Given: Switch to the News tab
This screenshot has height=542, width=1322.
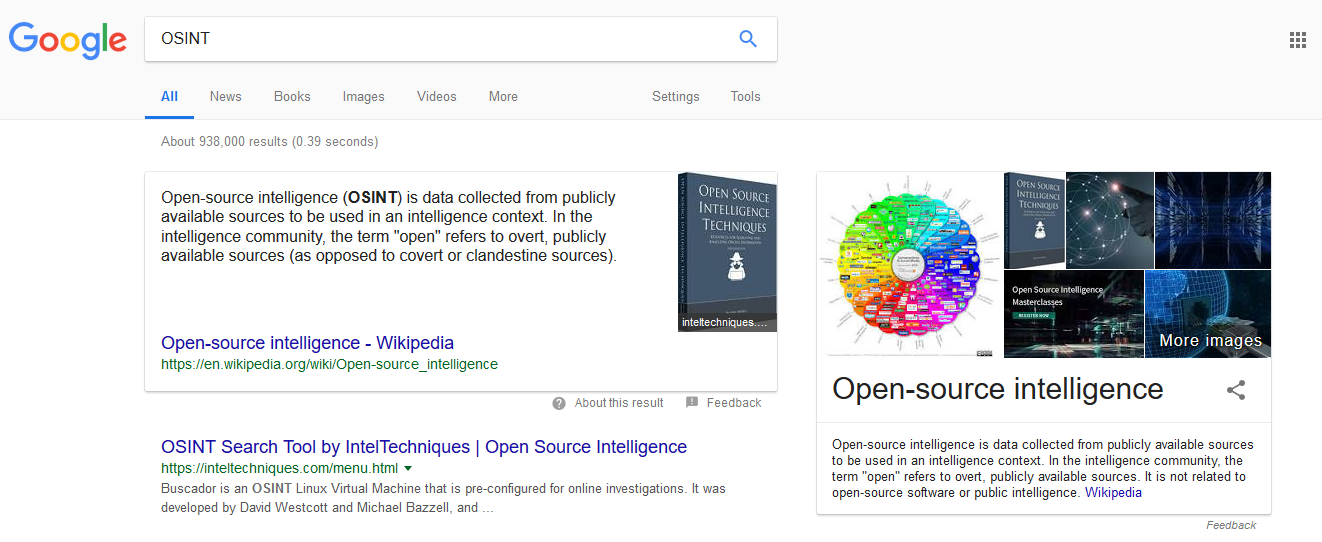Looking at the screenshot, I should pos(226,97).
